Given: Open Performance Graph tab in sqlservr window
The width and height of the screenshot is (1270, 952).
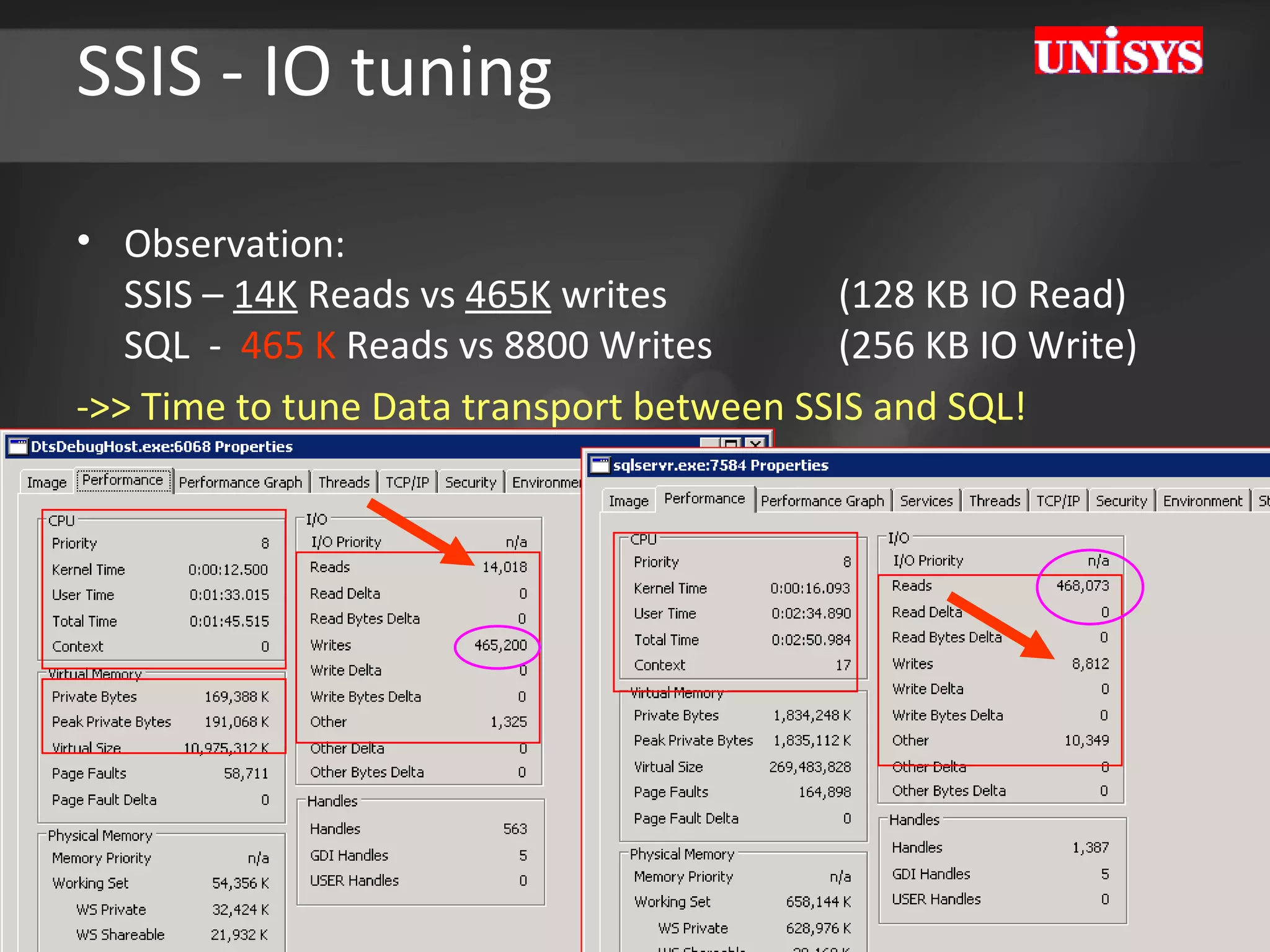Looking at the screenshot, I should (822, 501).
